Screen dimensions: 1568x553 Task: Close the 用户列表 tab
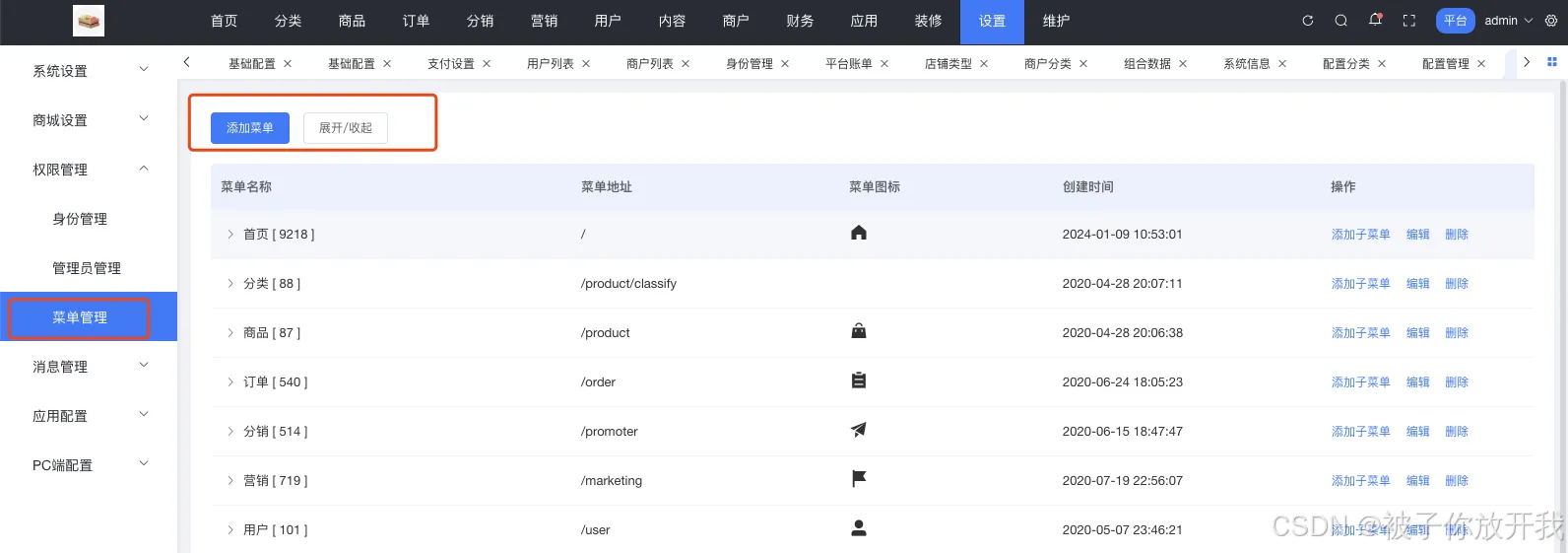(586, 64)
